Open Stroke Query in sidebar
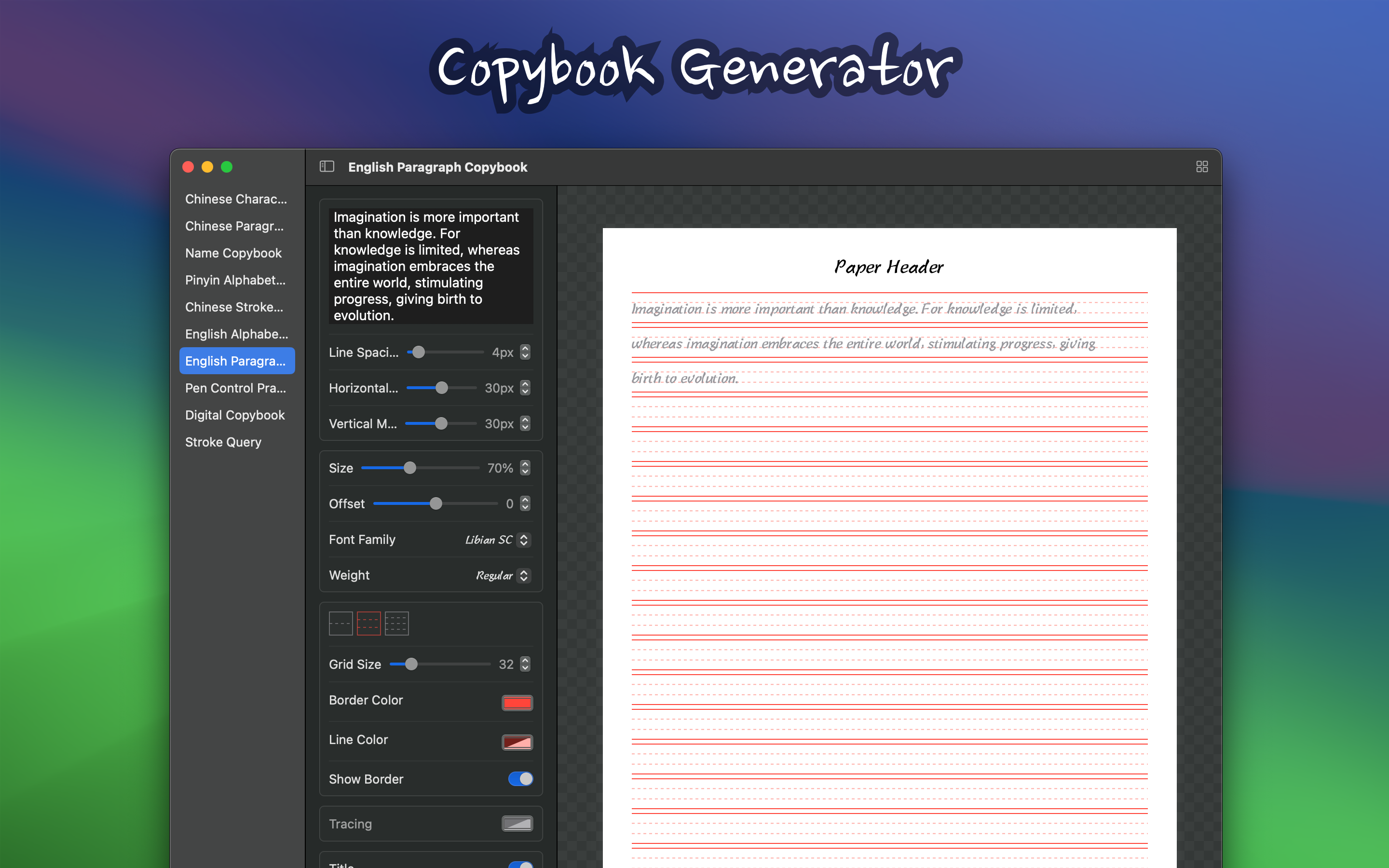 tap(223, 442)
